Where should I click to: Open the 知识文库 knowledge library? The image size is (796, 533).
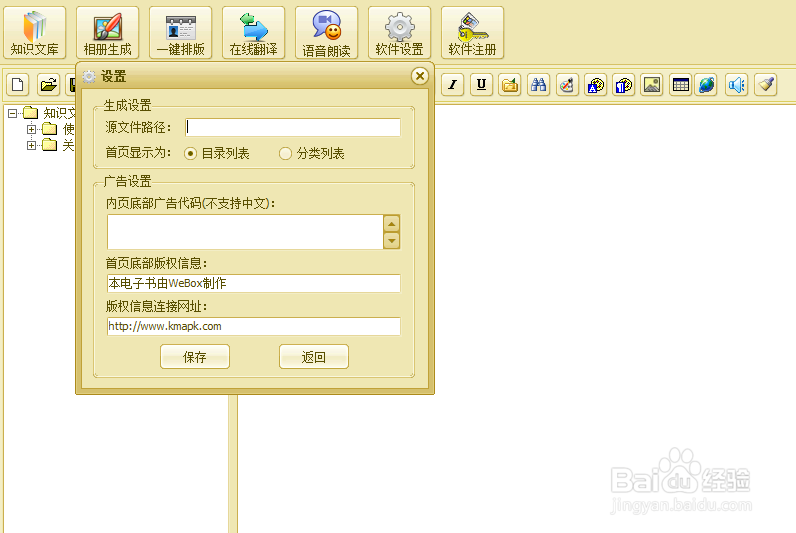pos(35,33)
